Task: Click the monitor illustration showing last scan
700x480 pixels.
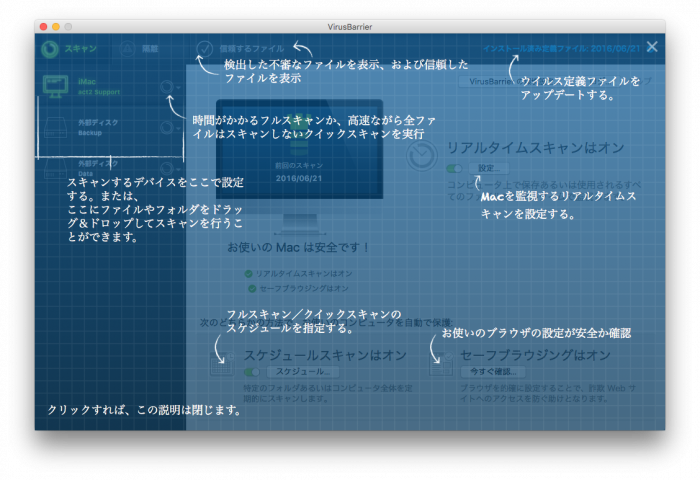Action: (300, 167)
